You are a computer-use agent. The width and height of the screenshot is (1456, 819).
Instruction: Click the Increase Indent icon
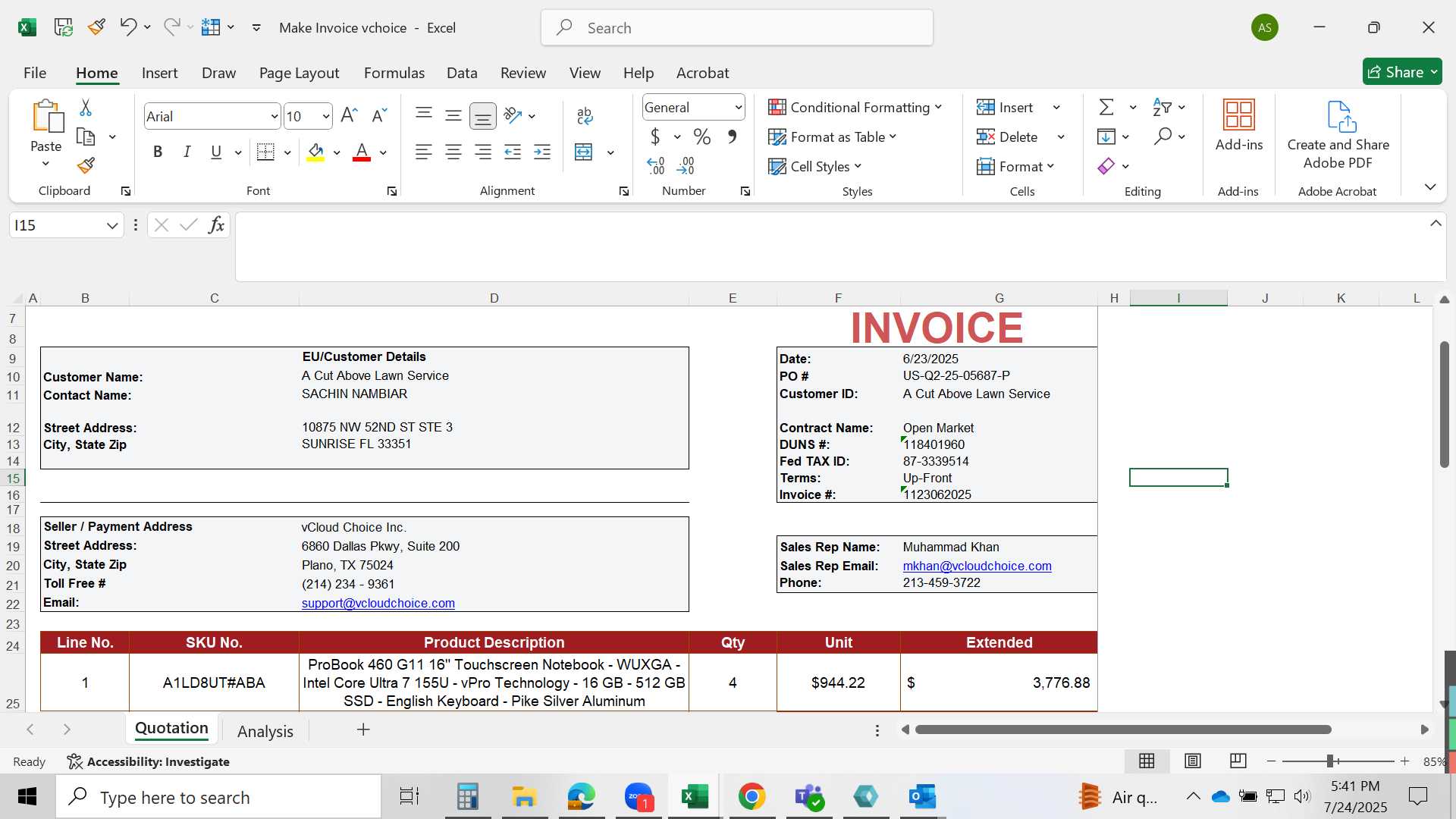pyautogui.click(x=542, y=152)
